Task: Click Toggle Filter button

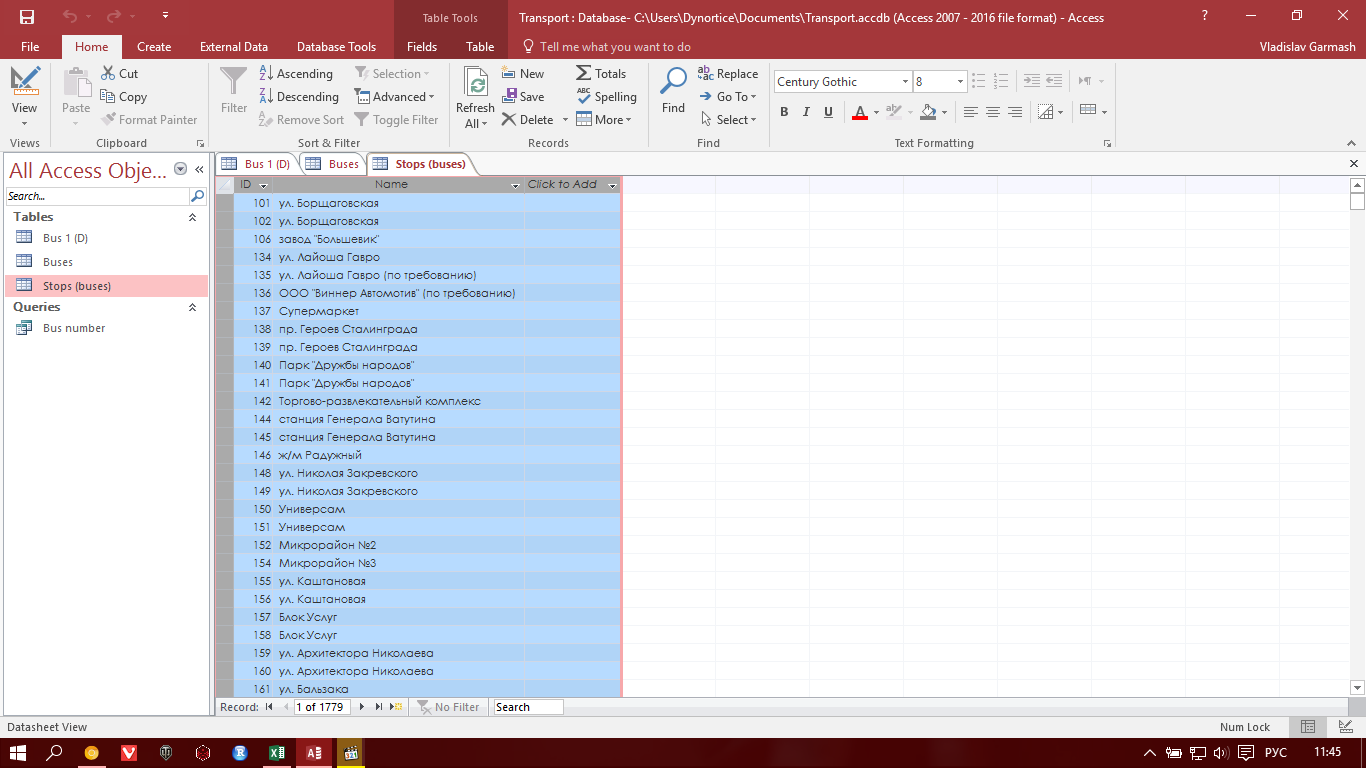Action: (x=396, y=119)
